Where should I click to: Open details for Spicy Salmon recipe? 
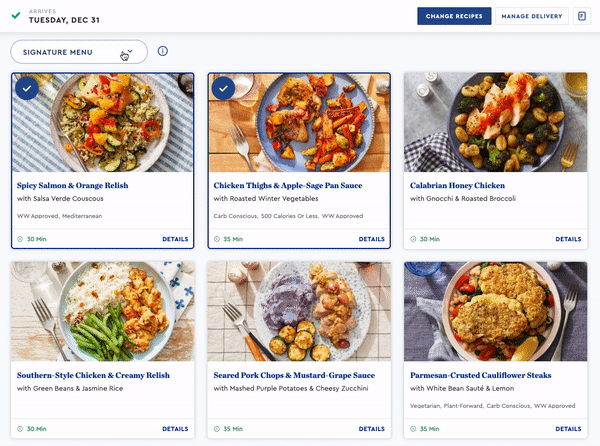(x=175, y=239)
